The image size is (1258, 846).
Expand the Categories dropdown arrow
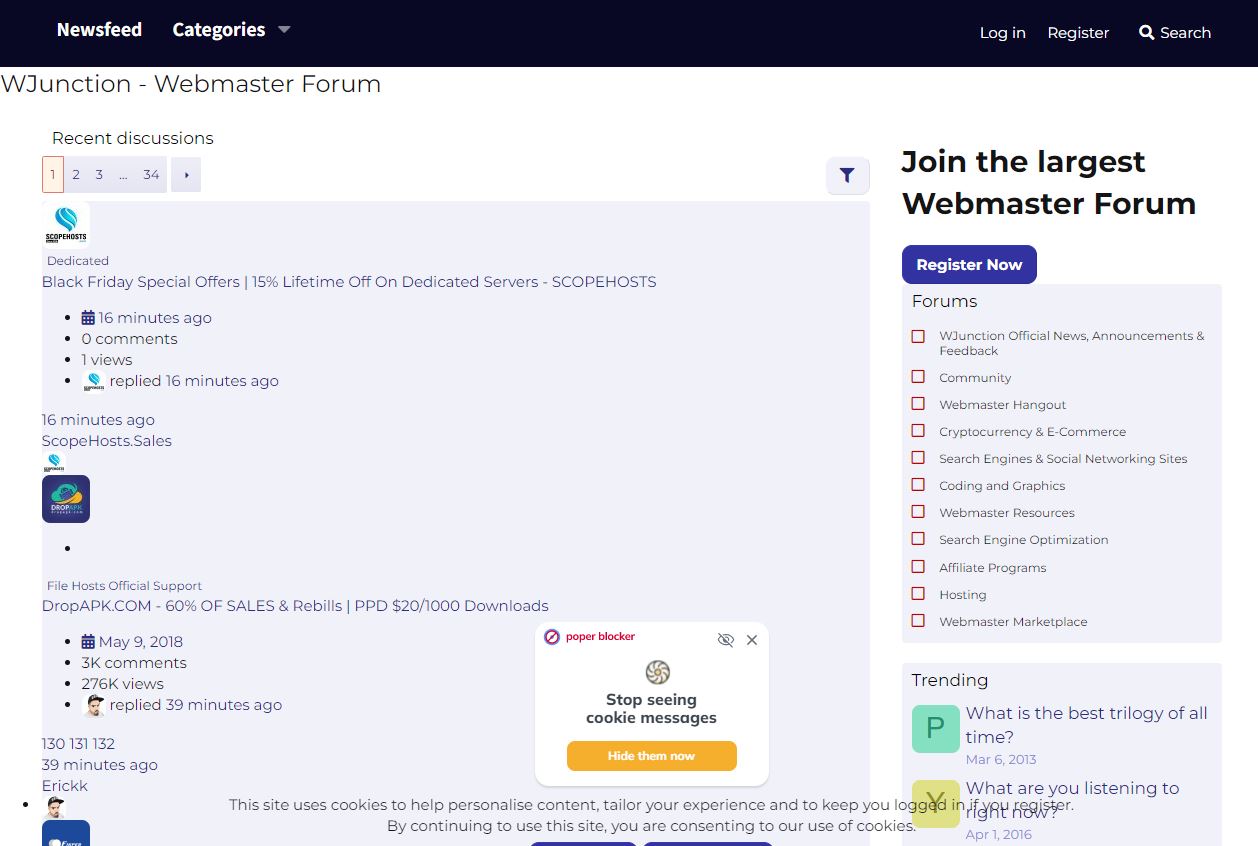click(x=284, y=30)
